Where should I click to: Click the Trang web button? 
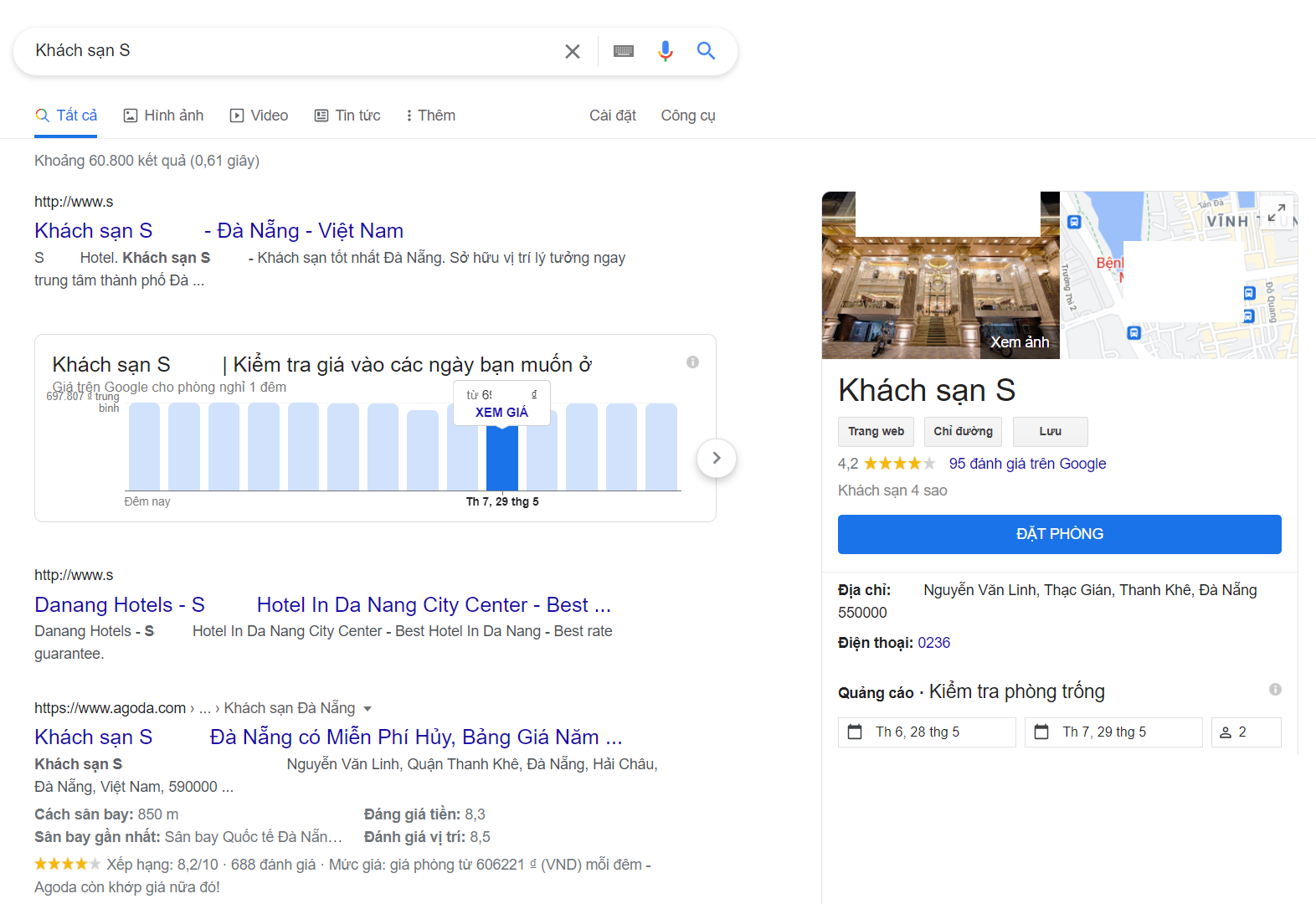[x=876, y=432]
